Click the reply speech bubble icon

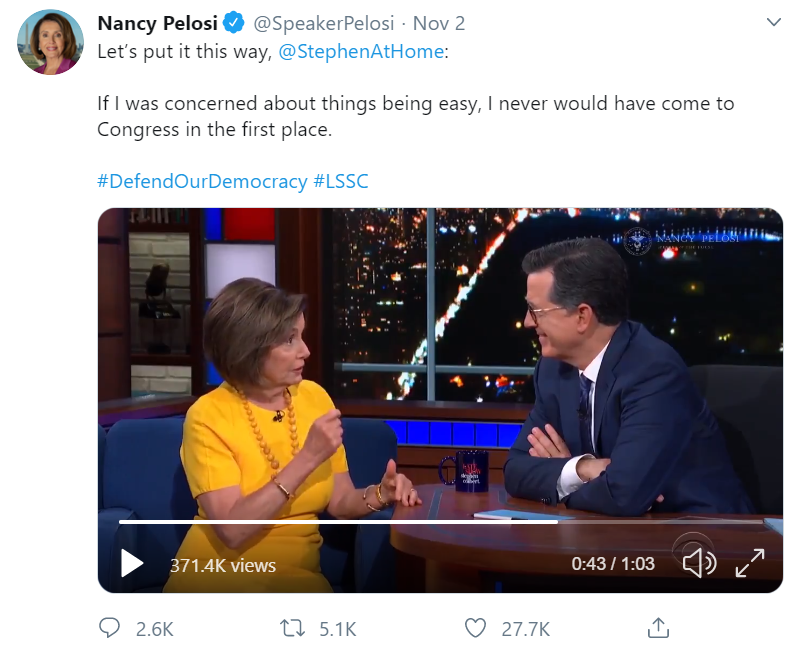point(110,628)
